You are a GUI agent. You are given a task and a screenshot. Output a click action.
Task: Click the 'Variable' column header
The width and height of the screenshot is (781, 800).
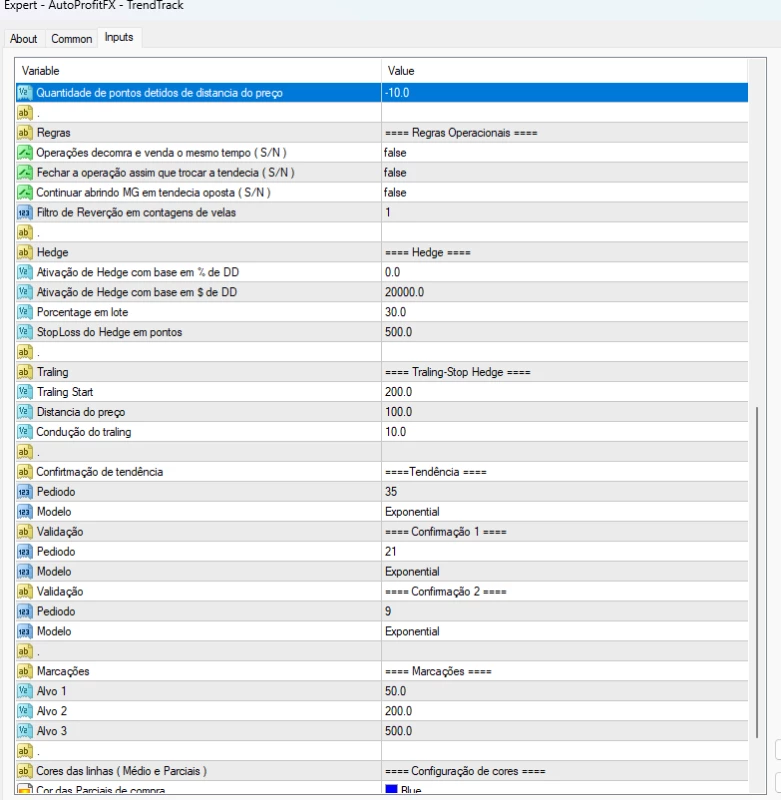(x=41, y=71)
